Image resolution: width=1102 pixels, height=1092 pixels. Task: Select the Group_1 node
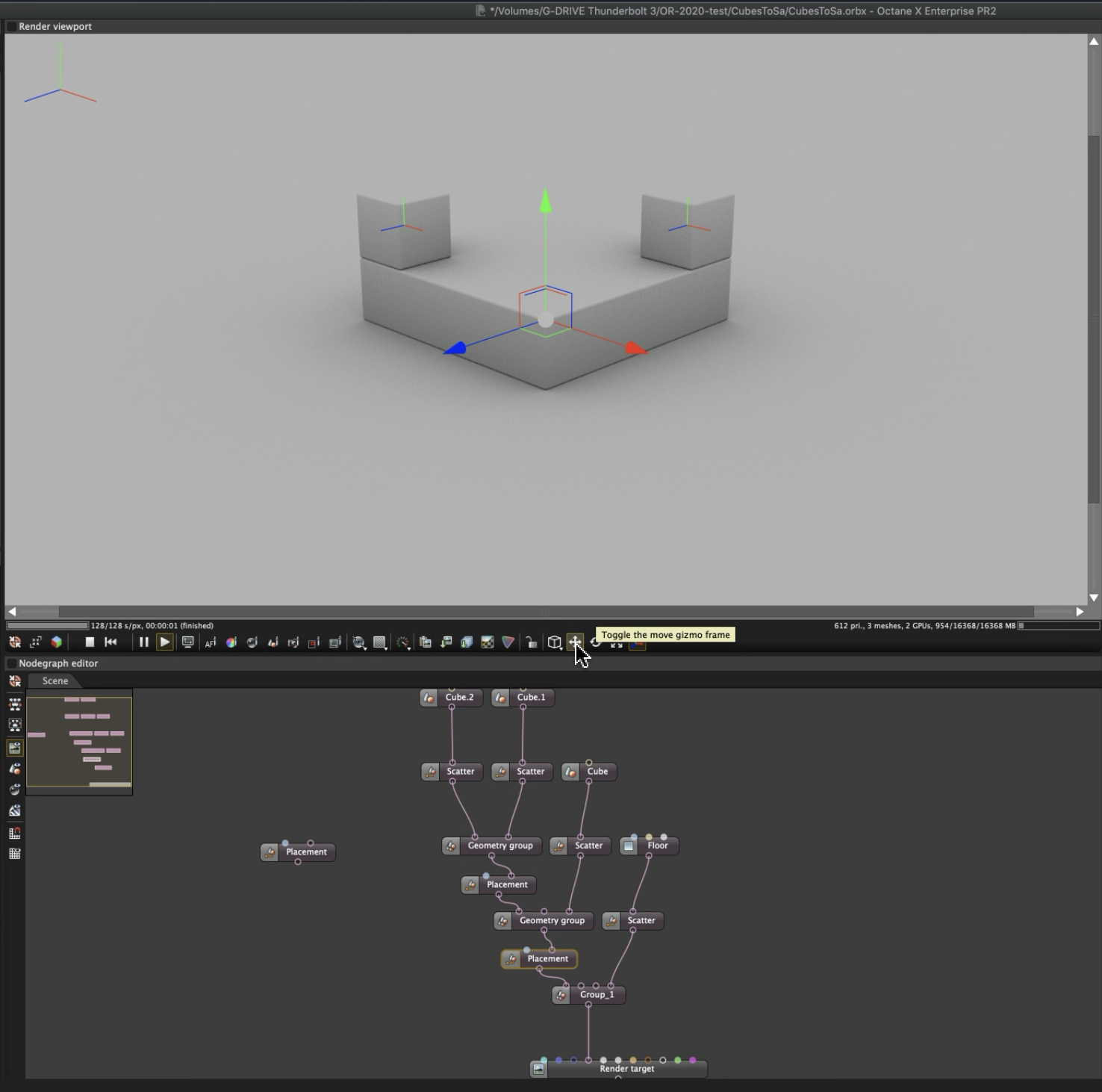point(588,995)
